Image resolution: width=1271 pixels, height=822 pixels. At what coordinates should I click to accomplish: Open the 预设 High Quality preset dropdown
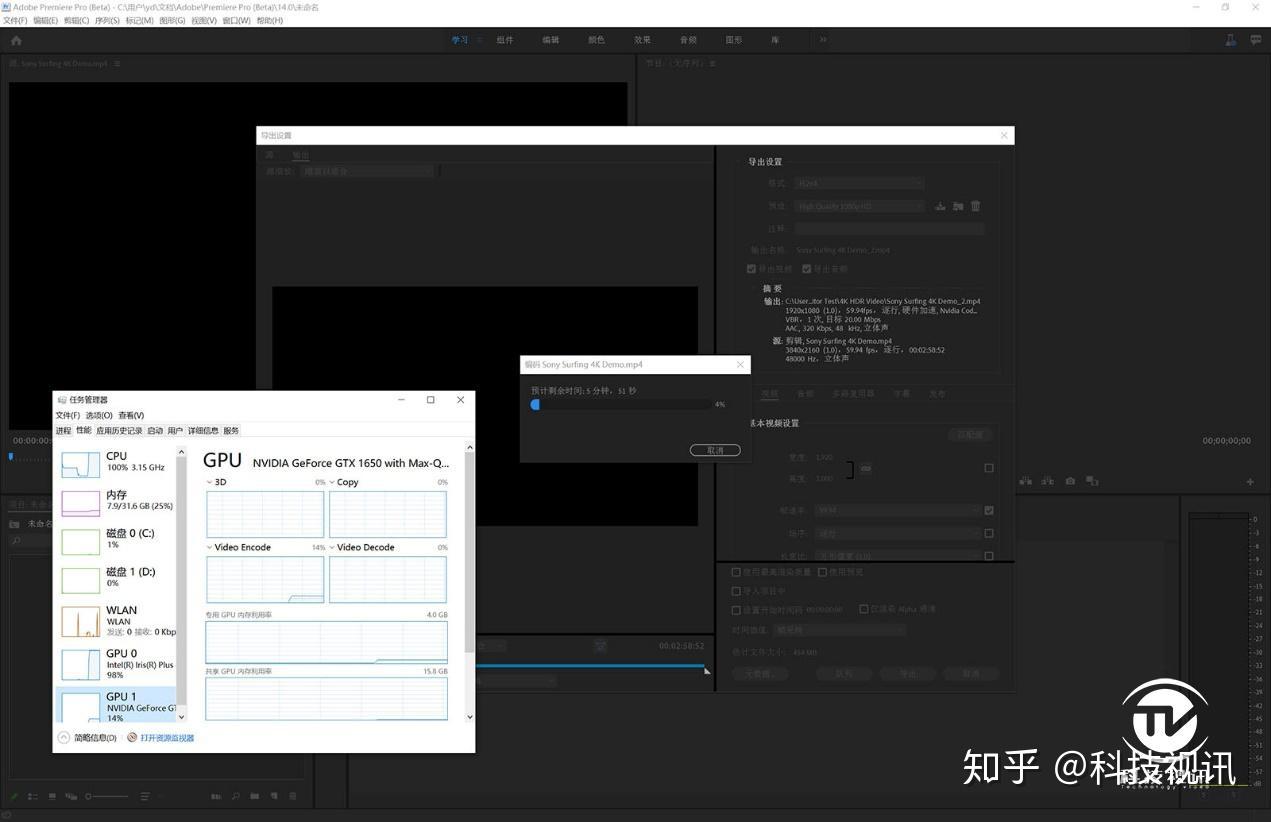click(858, 206)
